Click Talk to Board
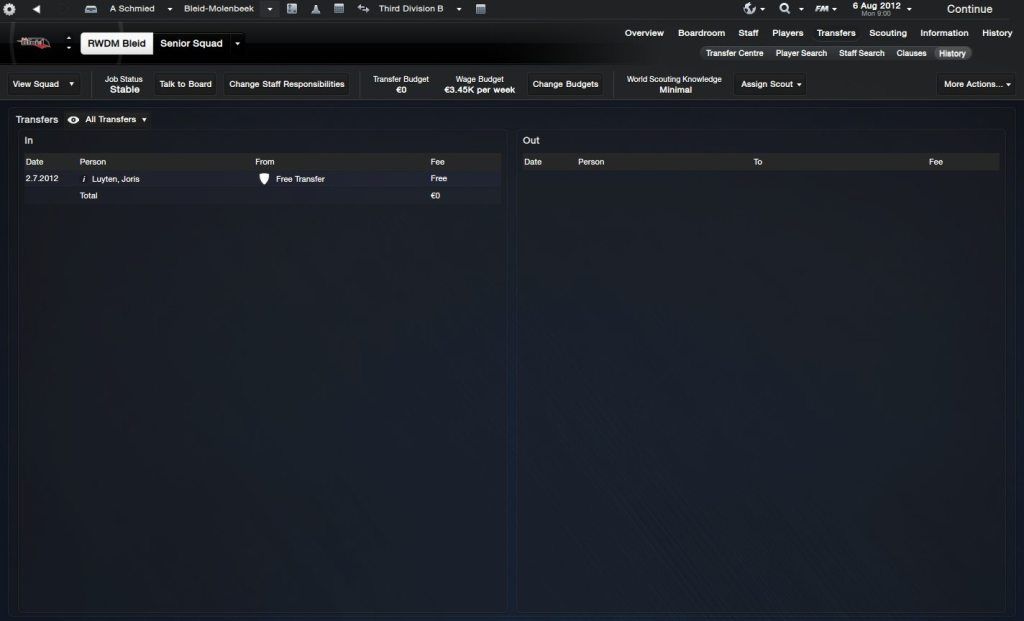The image size is (1024, 621). (x=185, y=84)
